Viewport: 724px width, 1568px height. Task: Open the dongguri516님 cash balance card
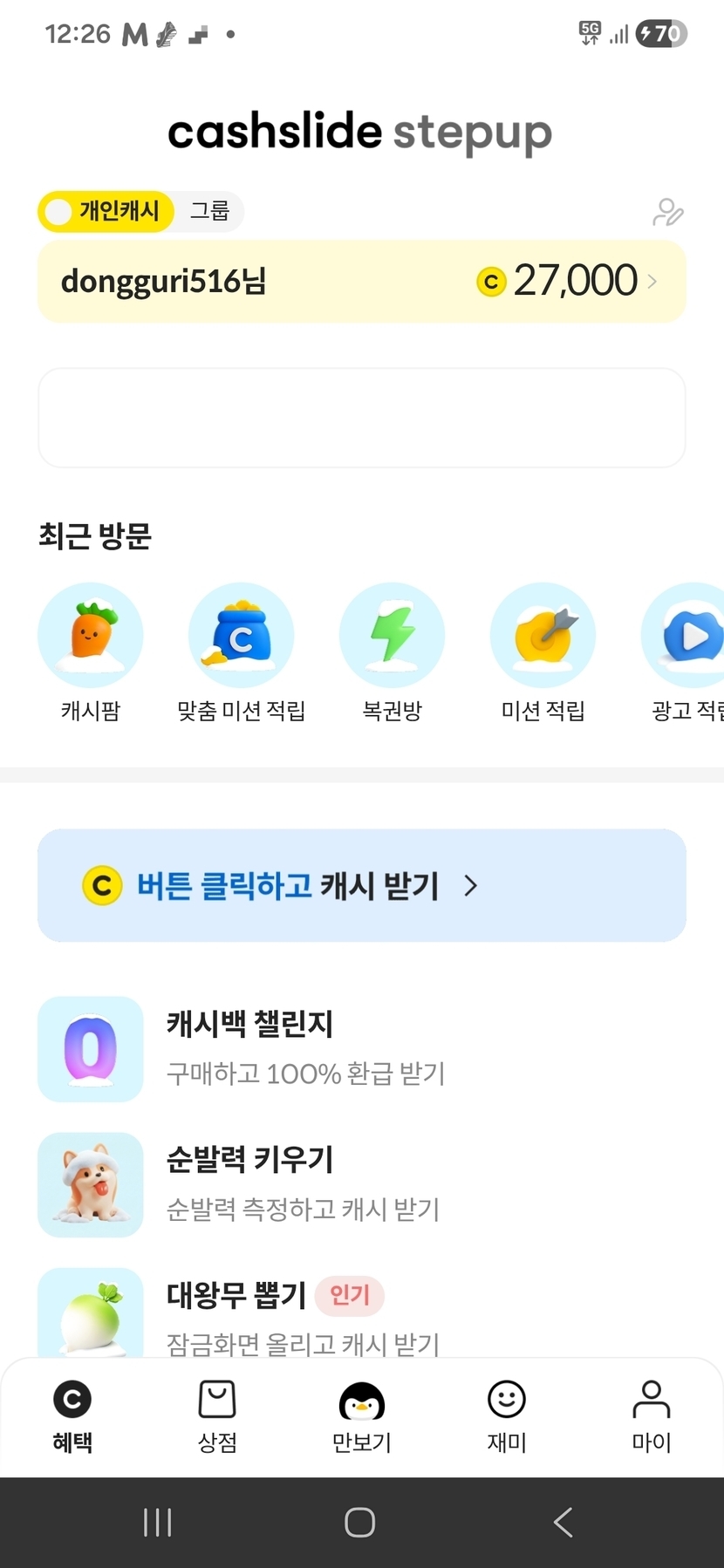pyautogui.click(x=262, y=282)
